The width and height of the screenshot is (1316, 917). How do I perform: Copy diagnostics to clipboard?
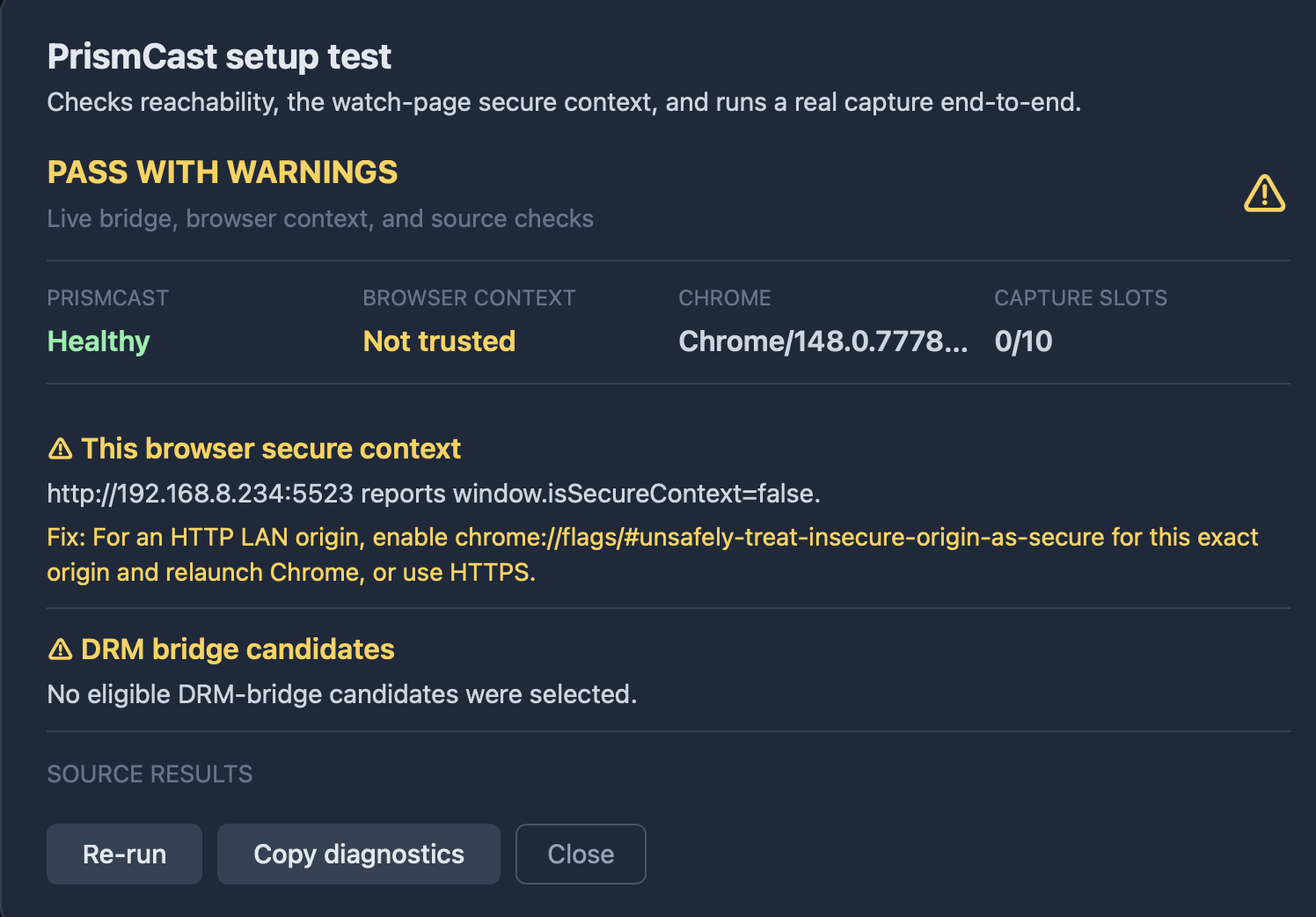359,854
